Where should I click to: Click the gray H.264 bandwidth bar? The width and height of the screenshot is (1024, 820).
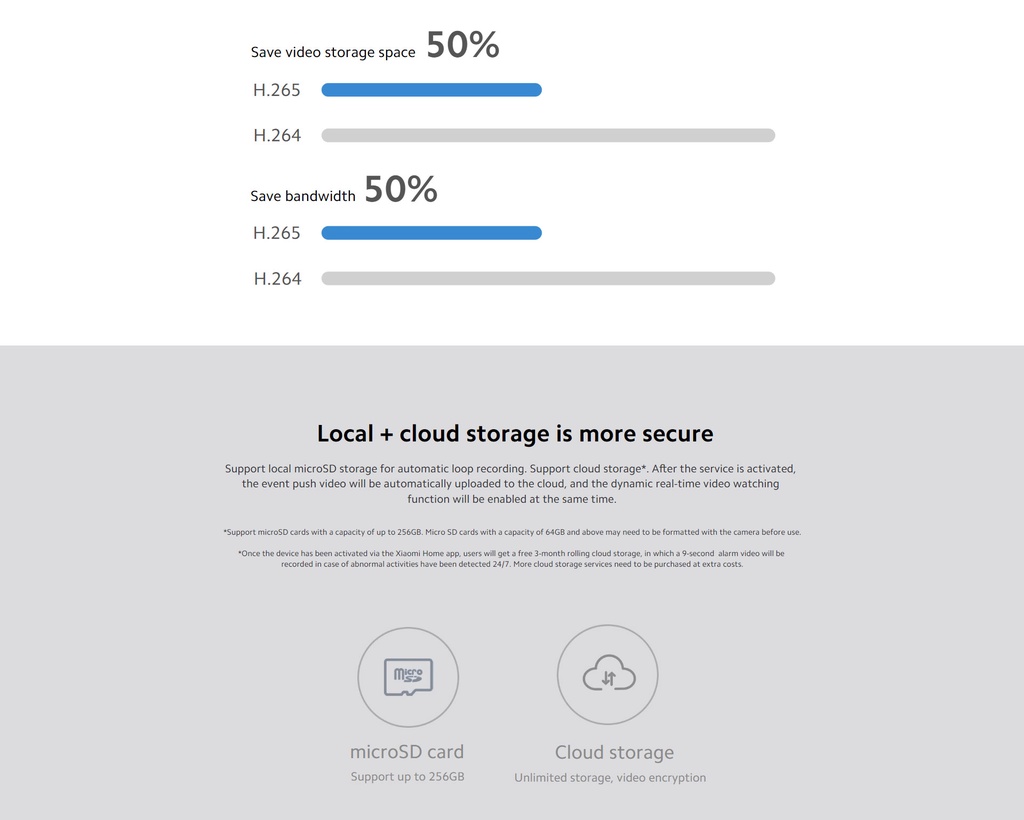click(x=548, y=278)
